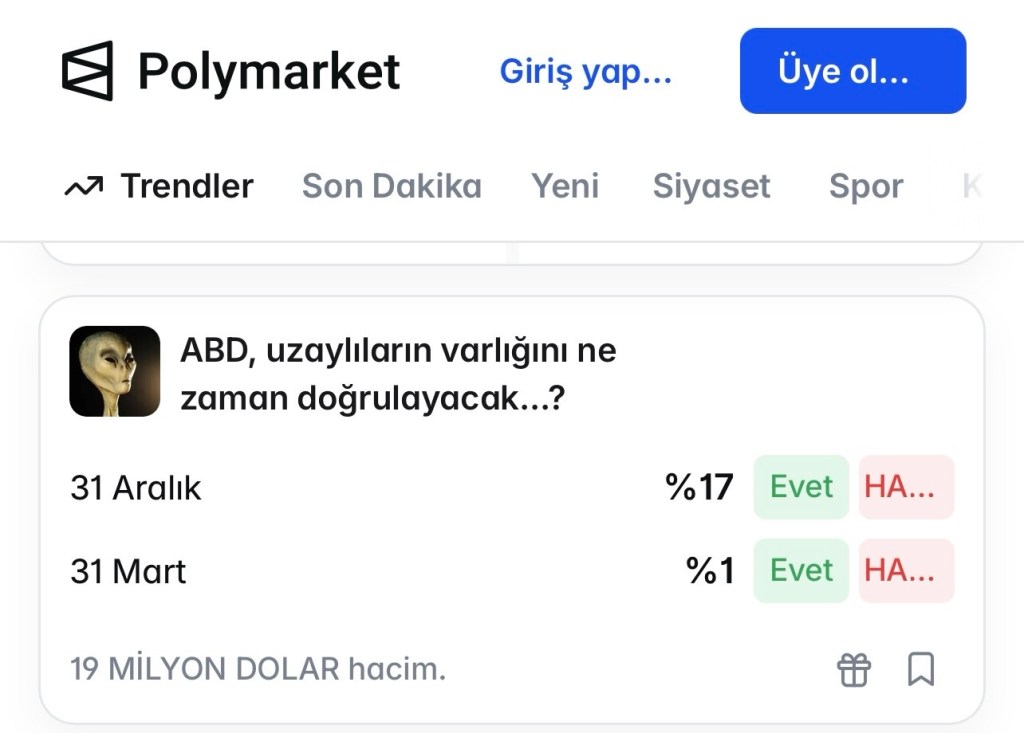Screen dimensions: 1024x733
Task: Bookmark the alien market with the bookmark icon
Action: coord(920,669)
